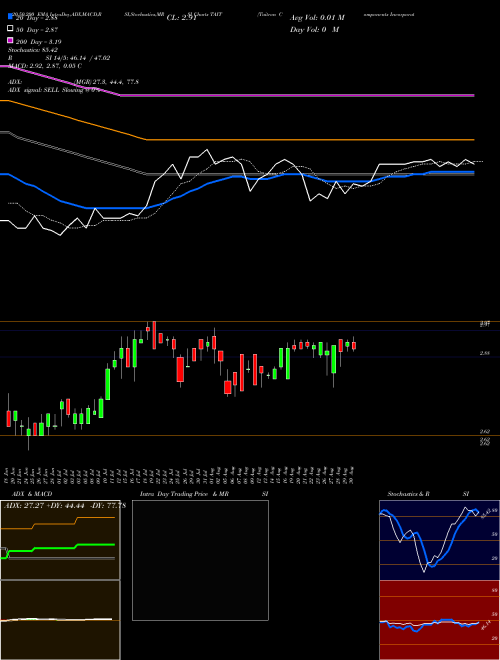Click the dark red RSI chart panel

[439, 620]
